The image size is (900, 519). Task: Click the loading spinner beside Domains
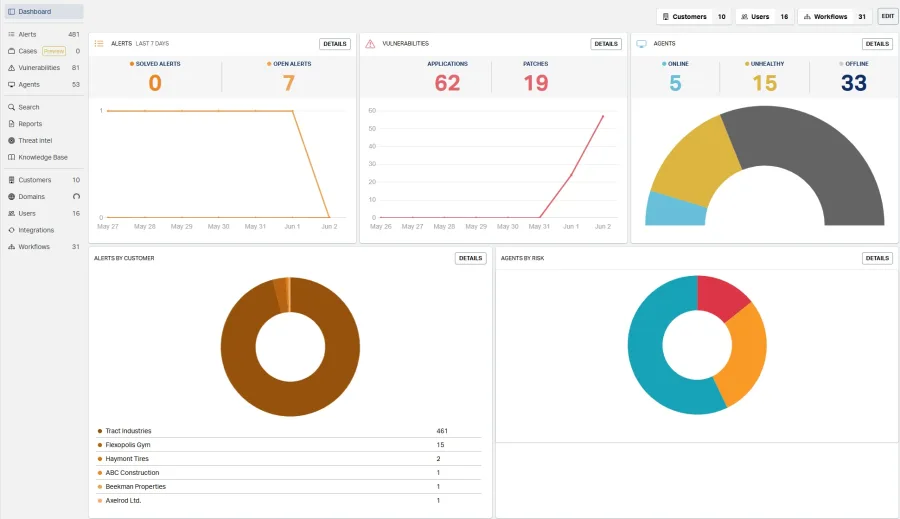[x=76, y=197]
